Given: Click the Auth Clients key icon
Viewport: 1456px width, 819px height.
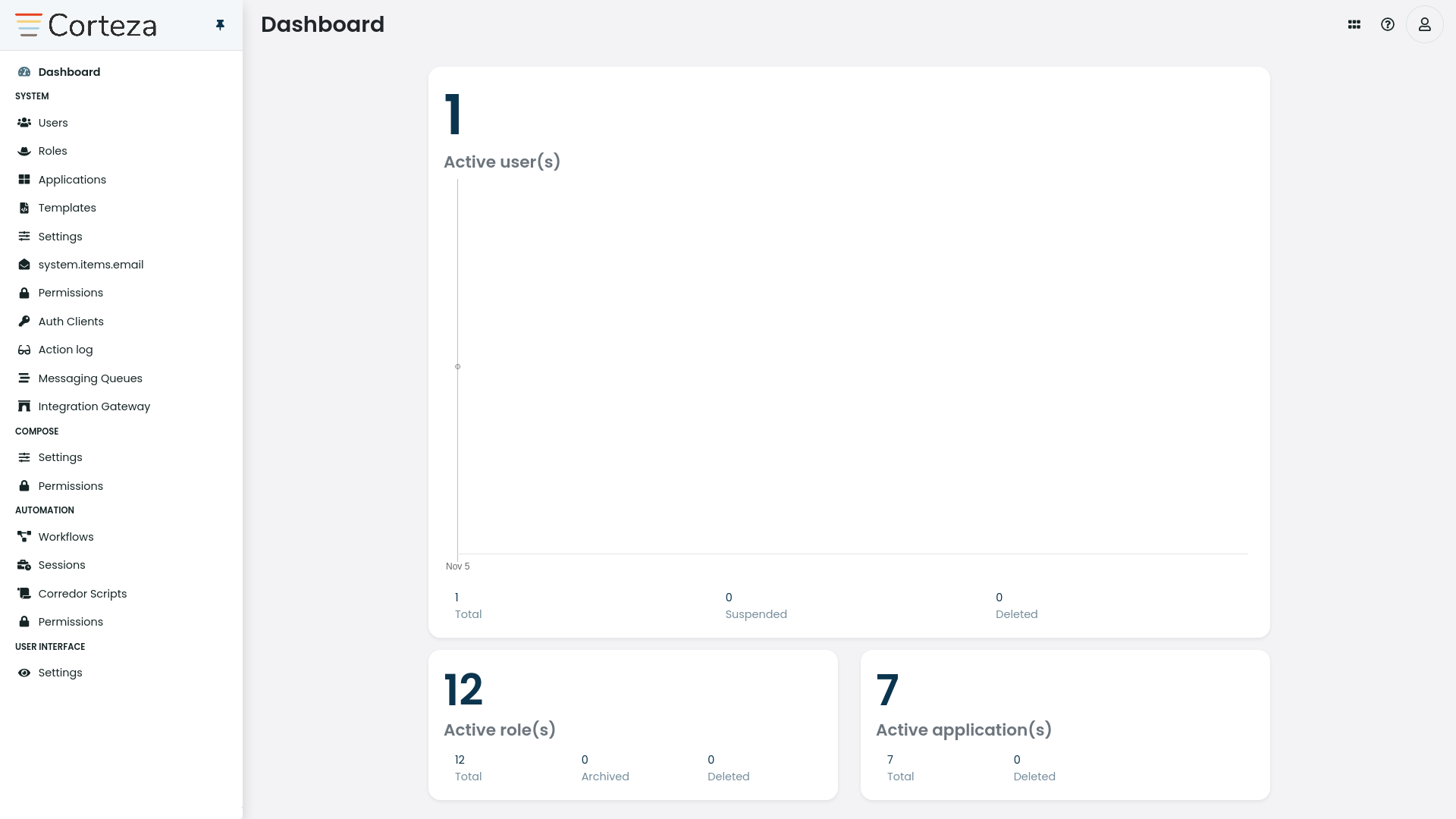Looking at the screenshot, I should point(24,322).
